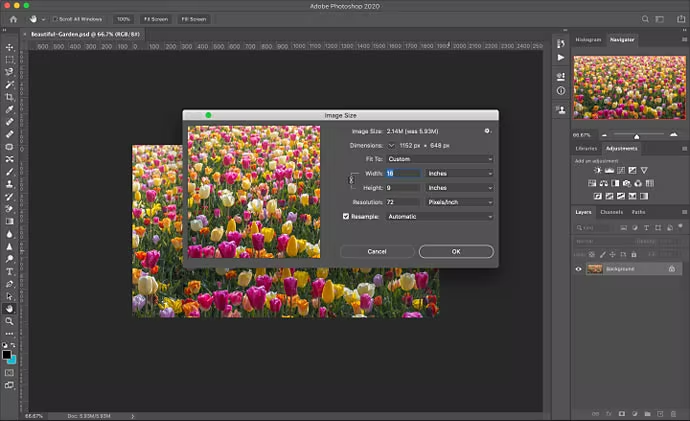Select the Crop tool

9,97
